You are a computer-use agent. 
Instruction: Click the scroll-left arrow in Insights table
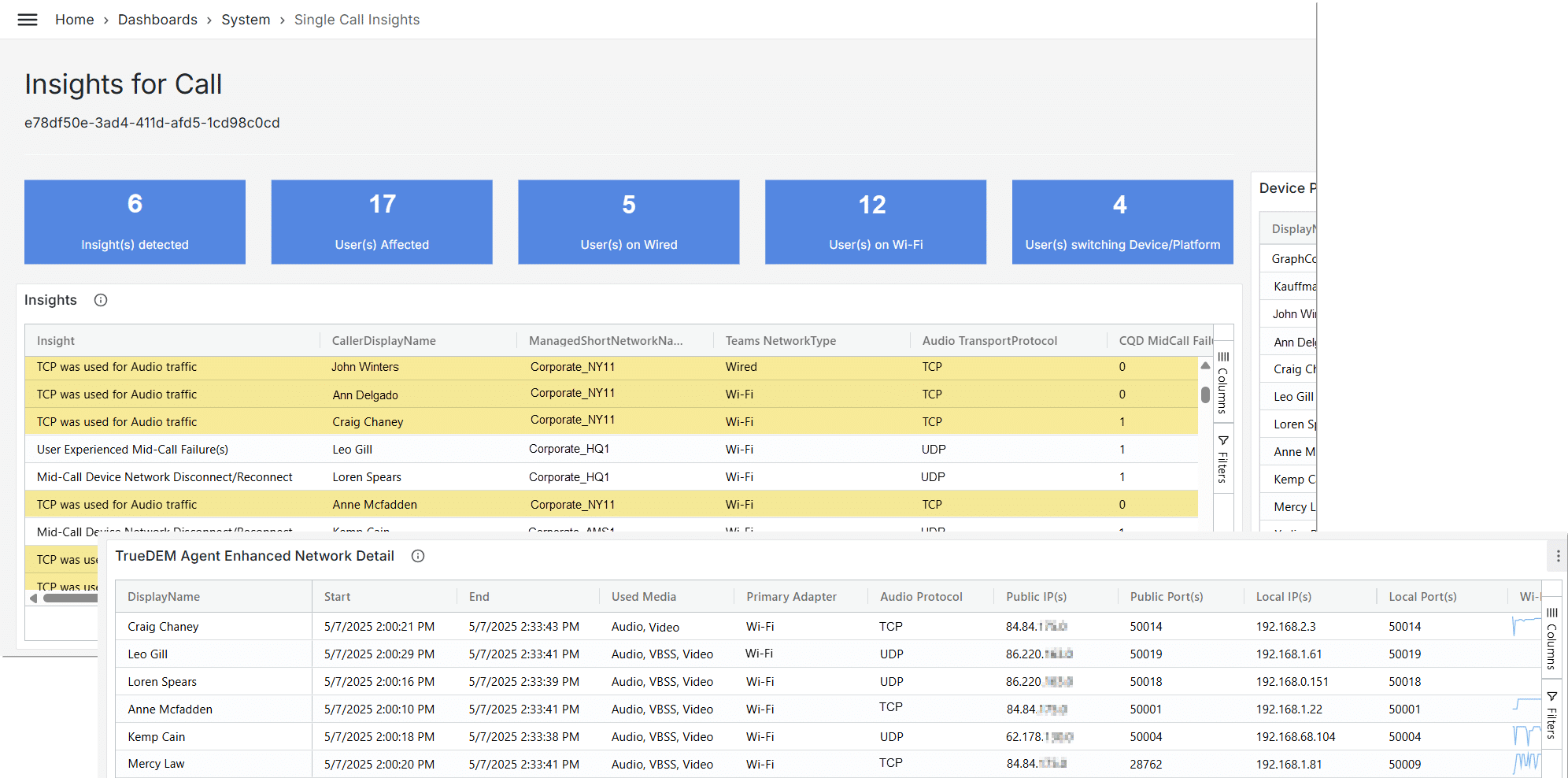pos(34,598)
